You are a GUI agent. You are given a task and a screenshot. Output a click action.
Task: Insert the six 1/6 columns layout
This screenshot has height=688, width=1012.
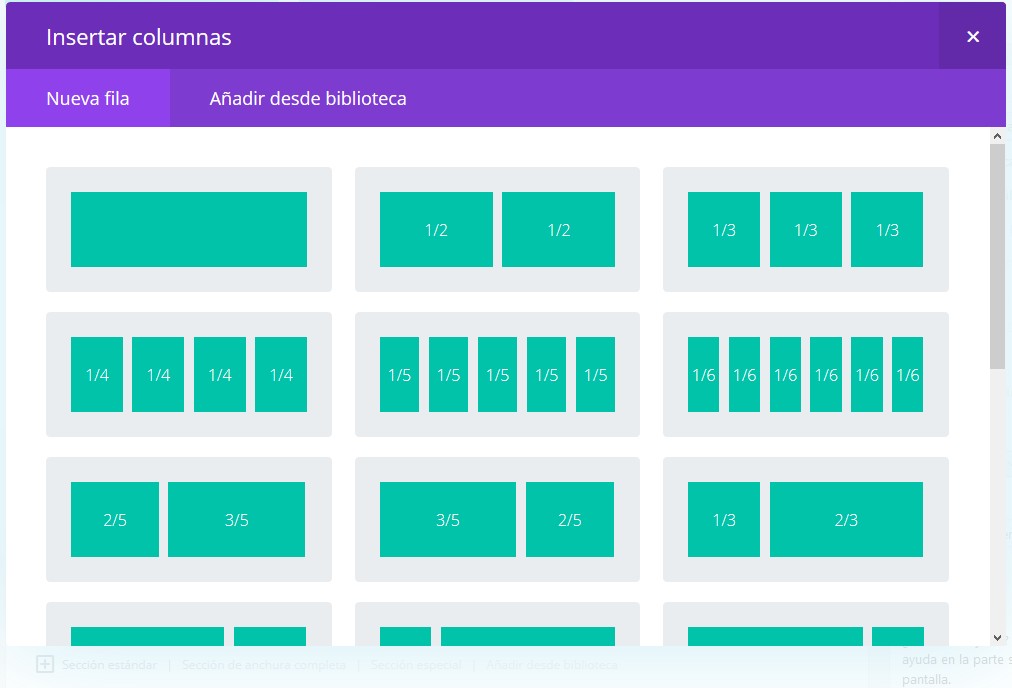[805, 374]
